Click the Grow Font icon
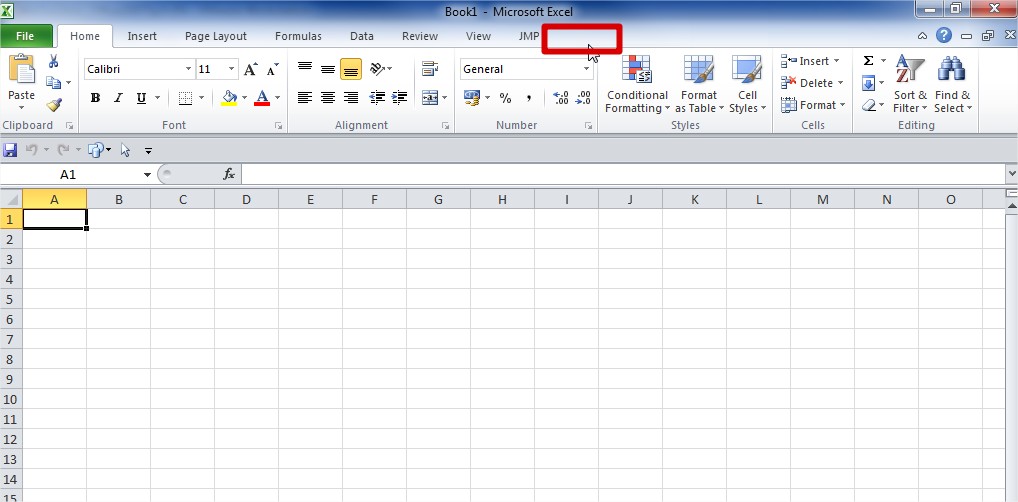Screen dimensions: 1018x502 pos(251,69)
